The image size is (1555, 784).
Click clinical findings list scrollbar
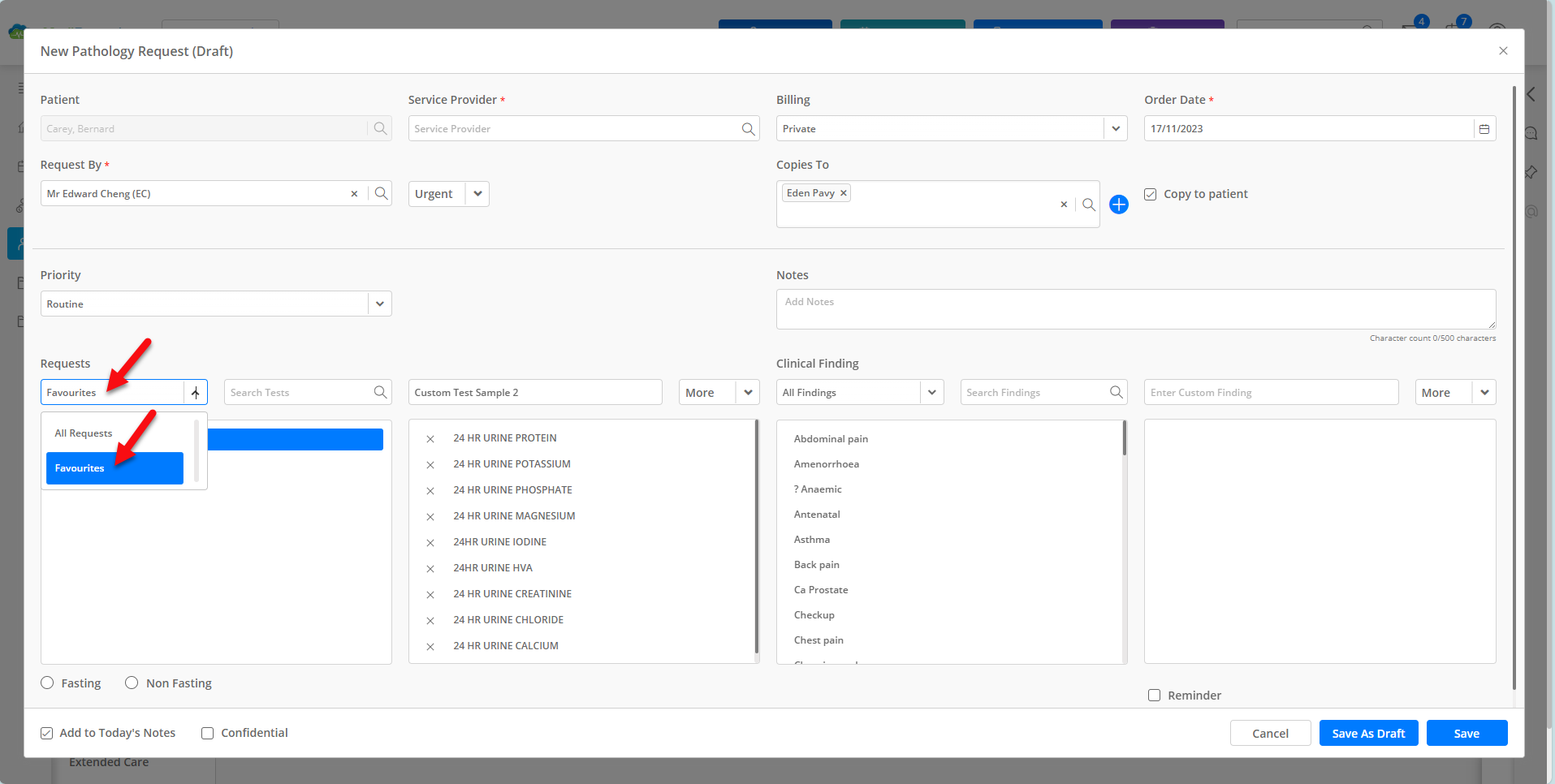[1125, 437]
